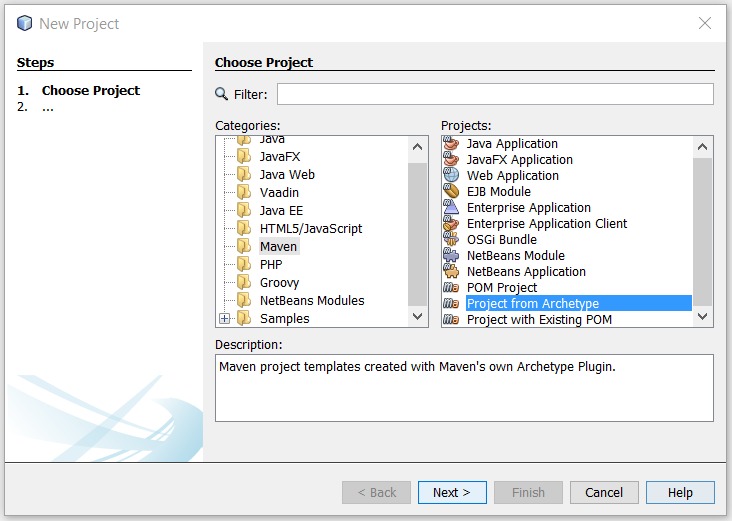732x521 pixels.
Task: Click the OSGi Bundle icon
Action: click(451, 239)
